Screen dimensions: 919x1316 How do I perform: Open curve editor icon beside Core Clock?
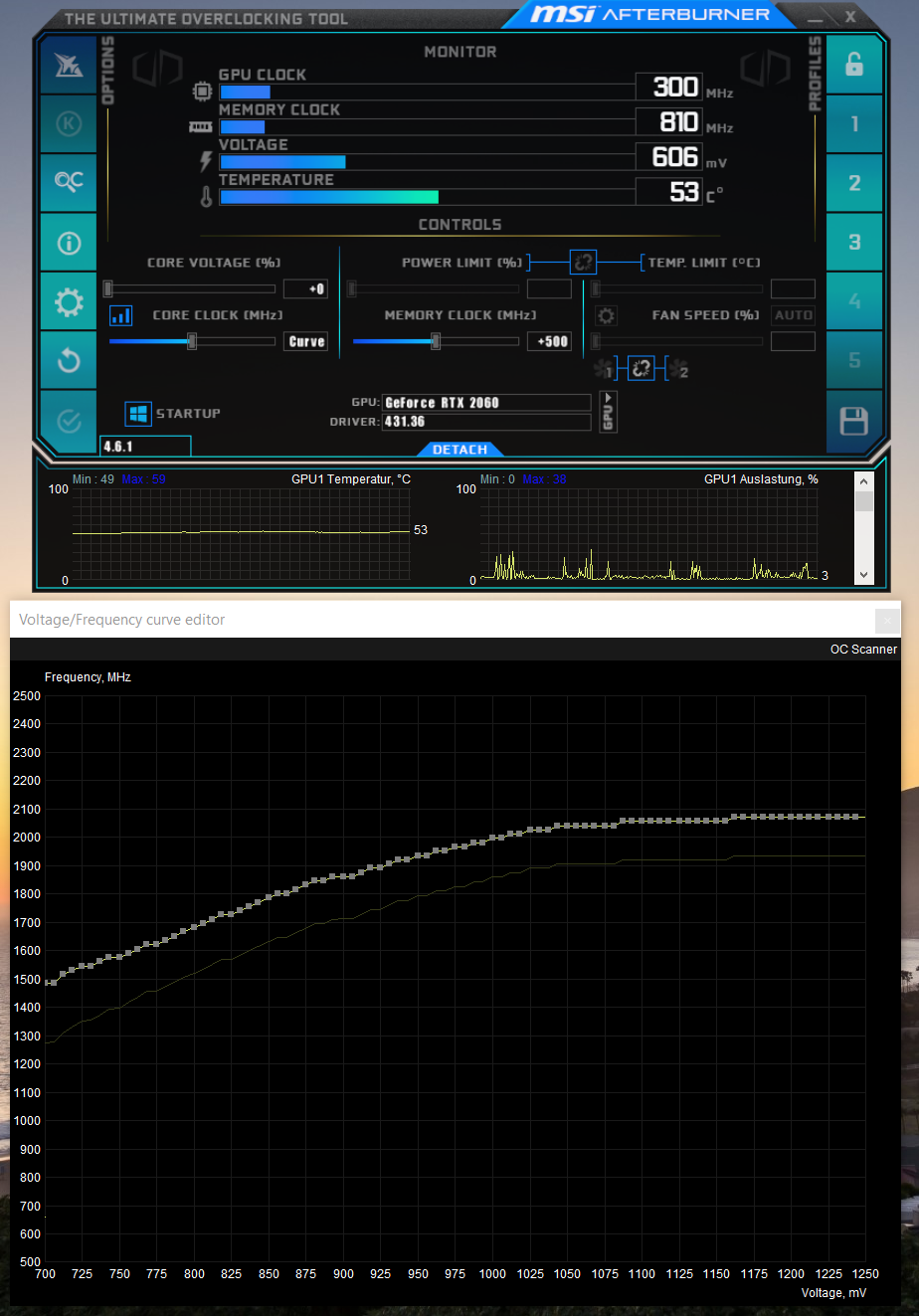(x=120, y=315)
